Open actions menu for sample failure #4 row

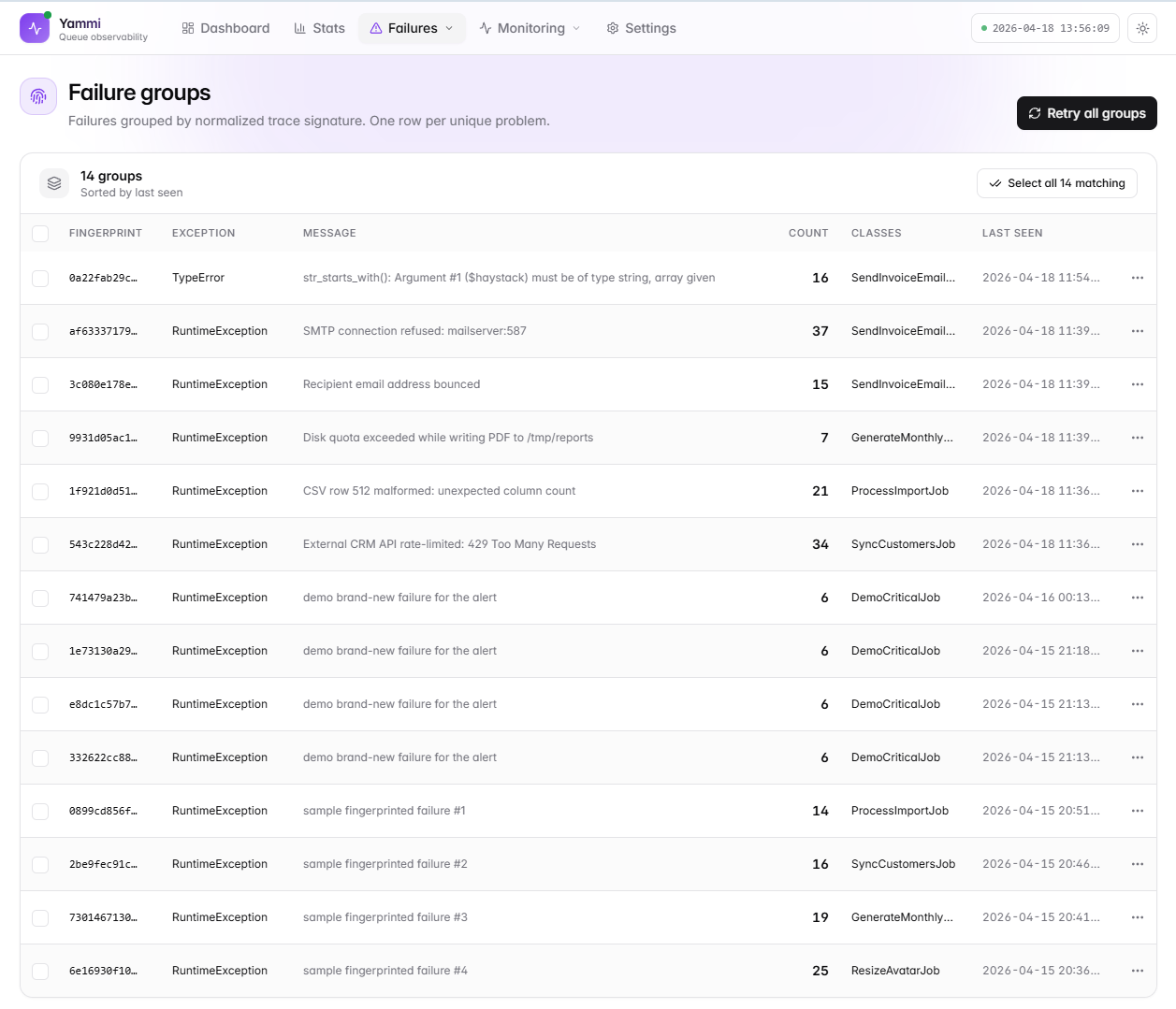pos(1138,971)
